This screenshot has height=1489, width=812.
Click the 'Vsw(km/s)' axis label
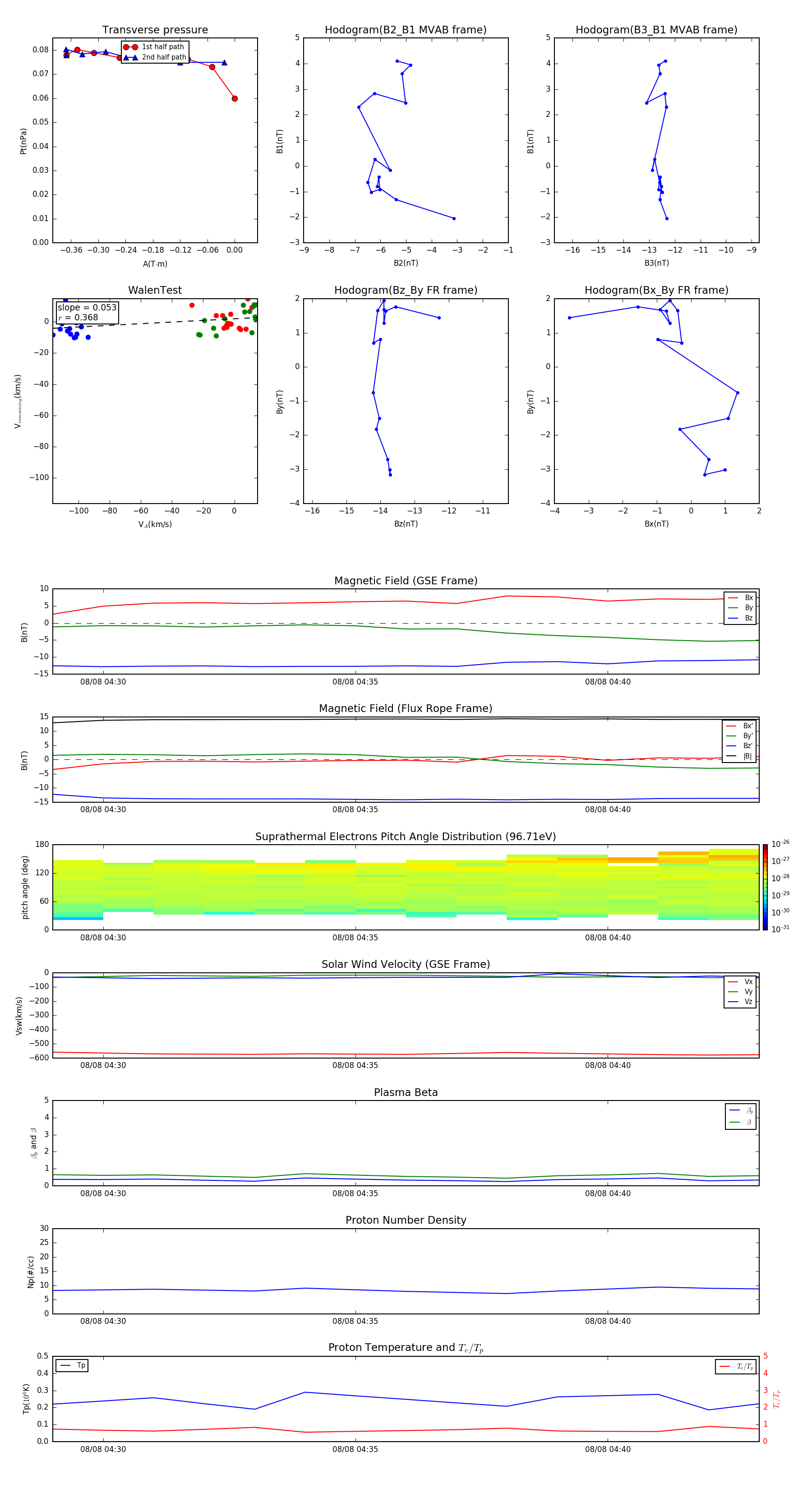point(19,1016)
